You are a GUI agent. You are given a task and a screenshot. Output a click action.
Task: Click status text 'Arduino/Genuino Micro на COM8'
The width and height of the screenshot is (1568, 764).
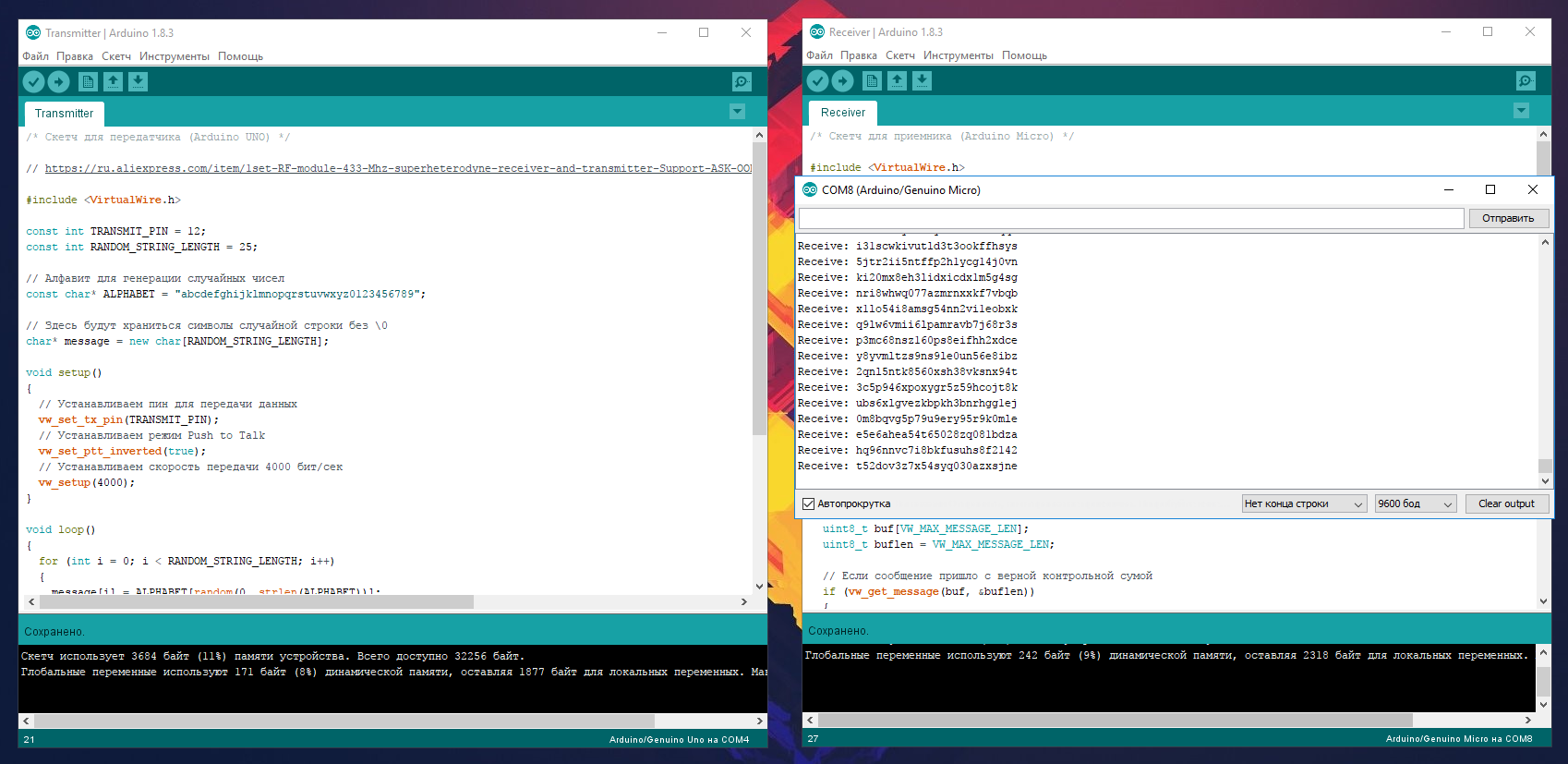coord(1459,739)
